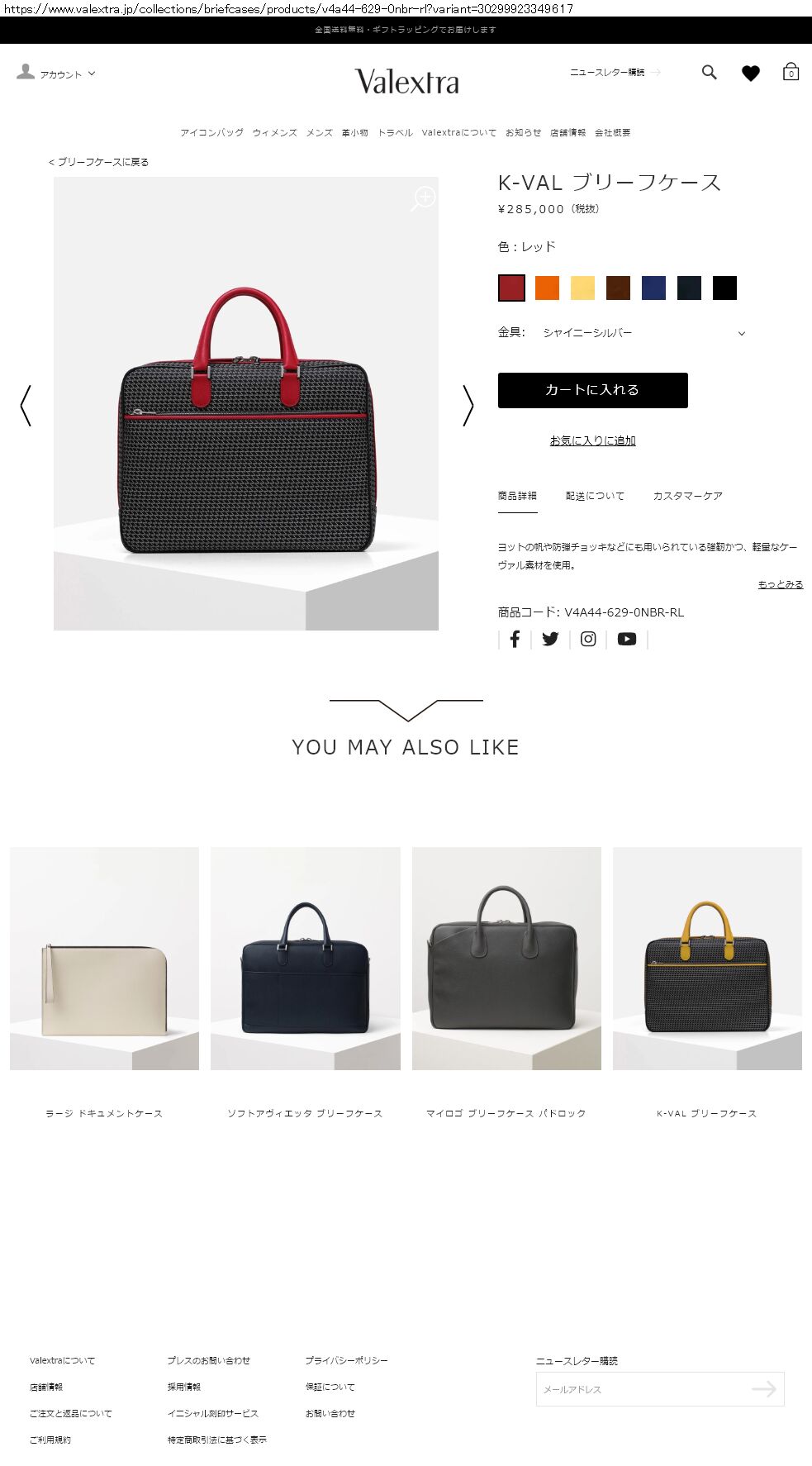Zoom product image with magnifier plus icon
Image resolution: width=812 pixels, height=1466 pixels.
(x=423, y=198)
